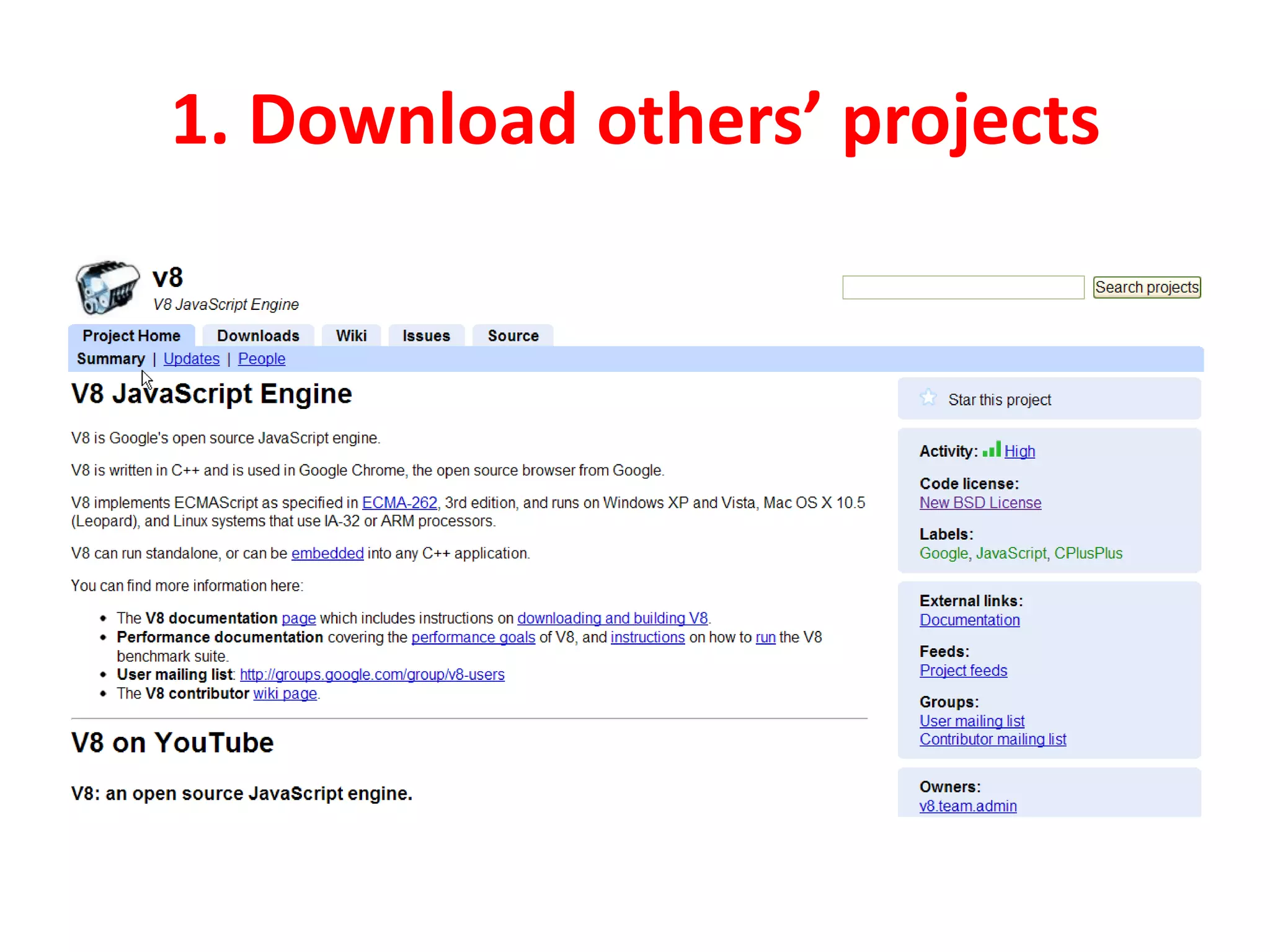The height and width of the screenshot is (952, 1270).
Task: Open the Updates sub-tab link
Action: click(192, 359)
